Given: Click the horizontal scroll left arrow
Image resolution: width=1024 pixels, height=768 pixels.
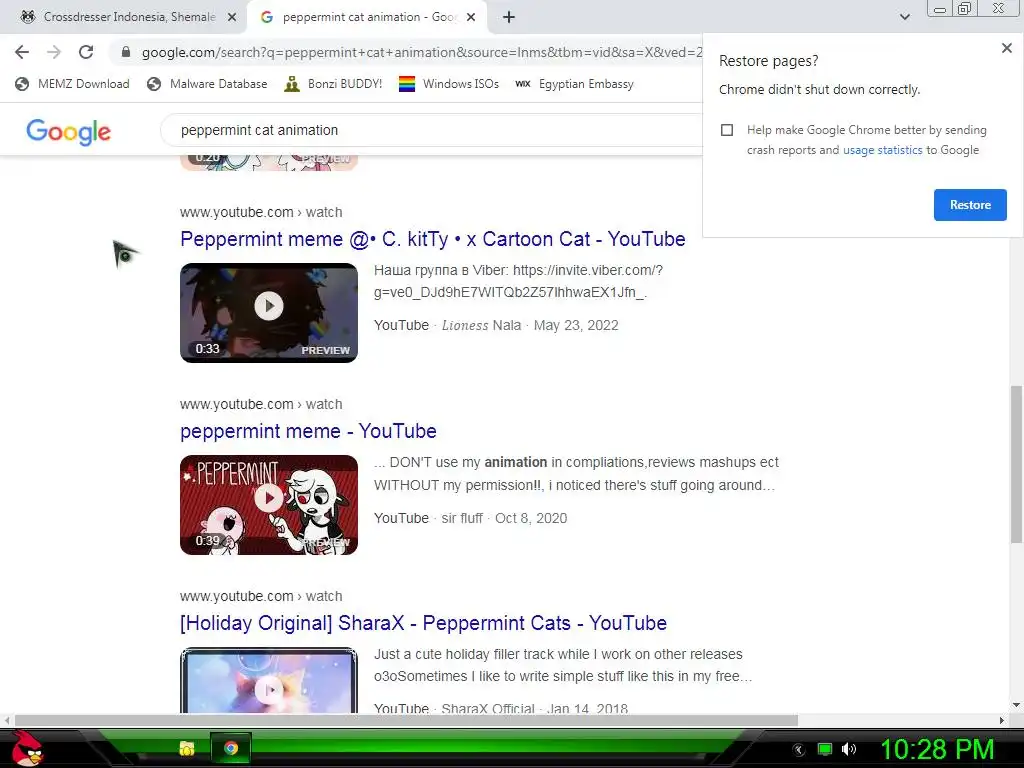Looking at the screenshot, I should [x=7, y=720].
